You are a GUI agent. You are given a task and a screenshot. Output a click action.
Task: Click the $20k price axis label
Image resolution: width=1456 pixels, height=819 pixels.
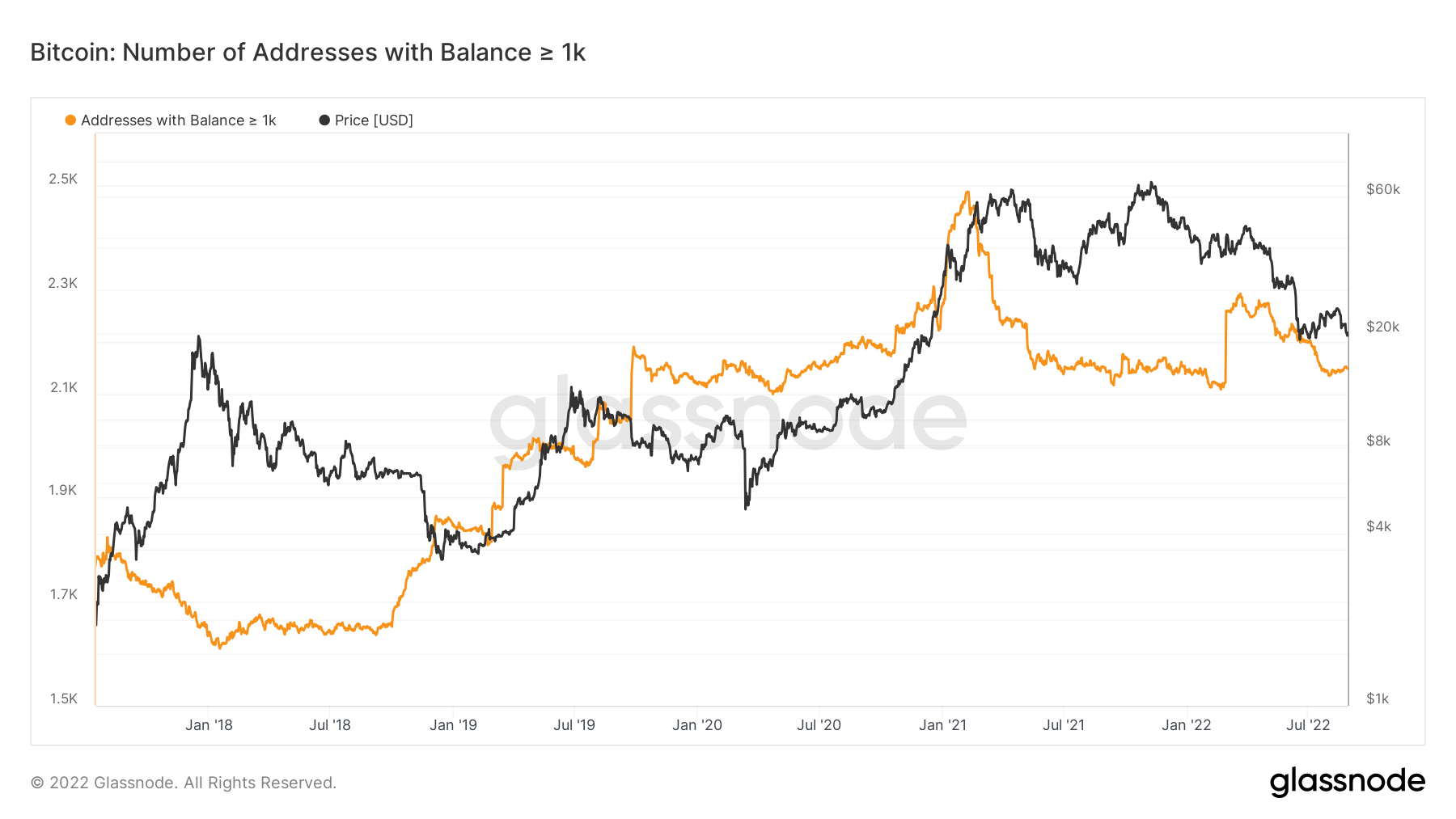pos(1382,327)
